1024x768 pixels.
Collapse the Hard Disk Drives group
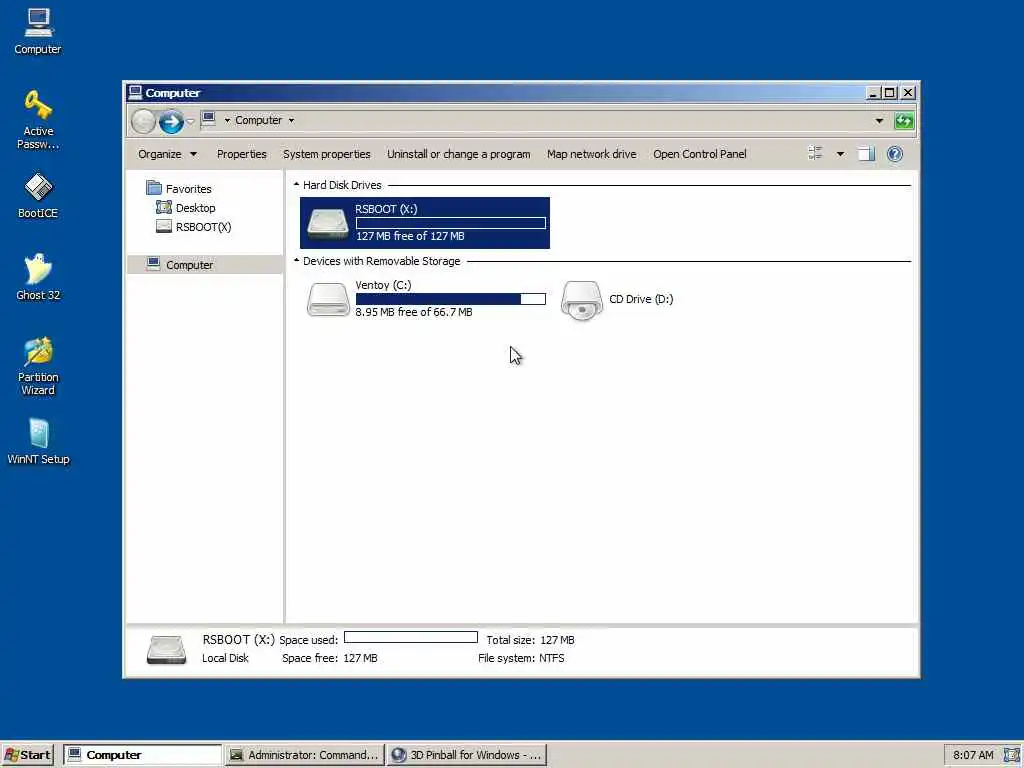point(296,185)
